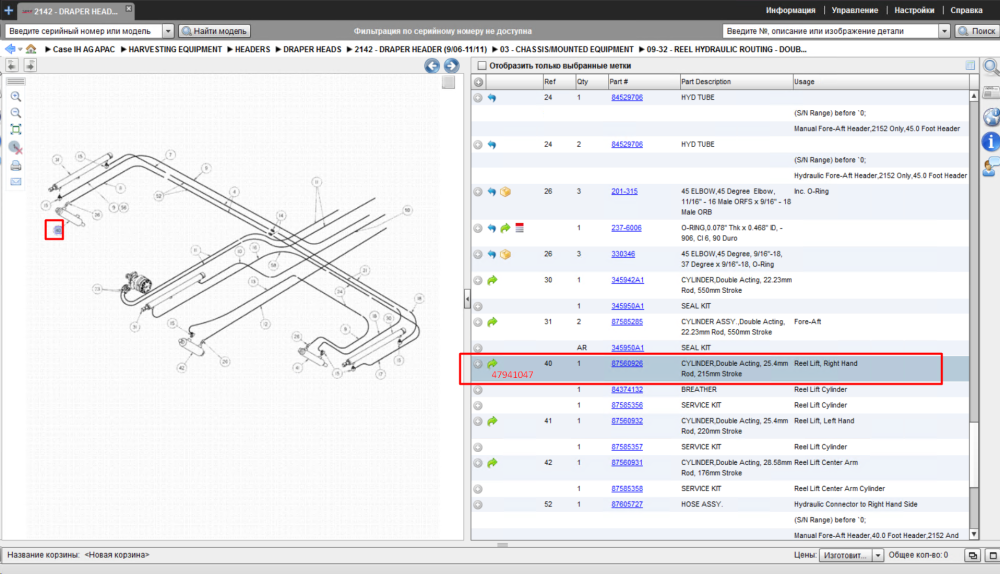Open the home icon in breadcrumb

point(31,49)
